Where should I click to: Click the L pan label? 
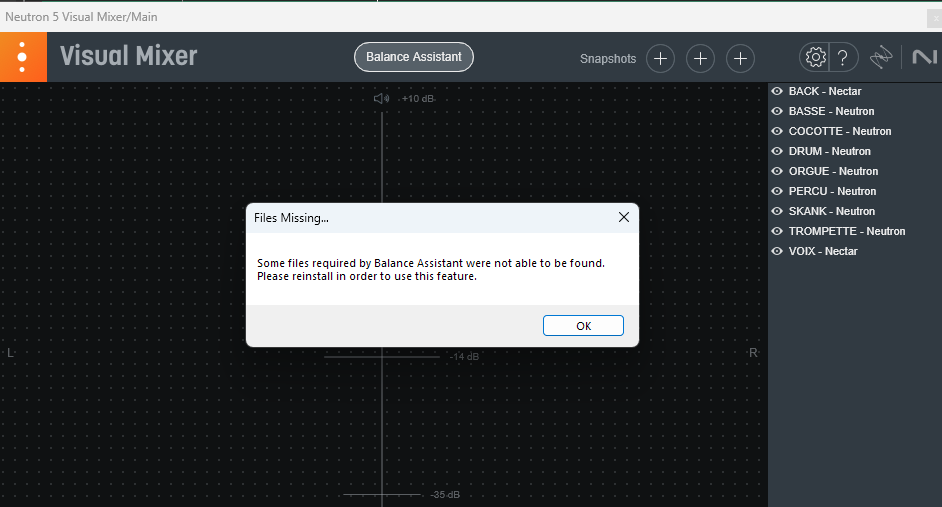10,353
